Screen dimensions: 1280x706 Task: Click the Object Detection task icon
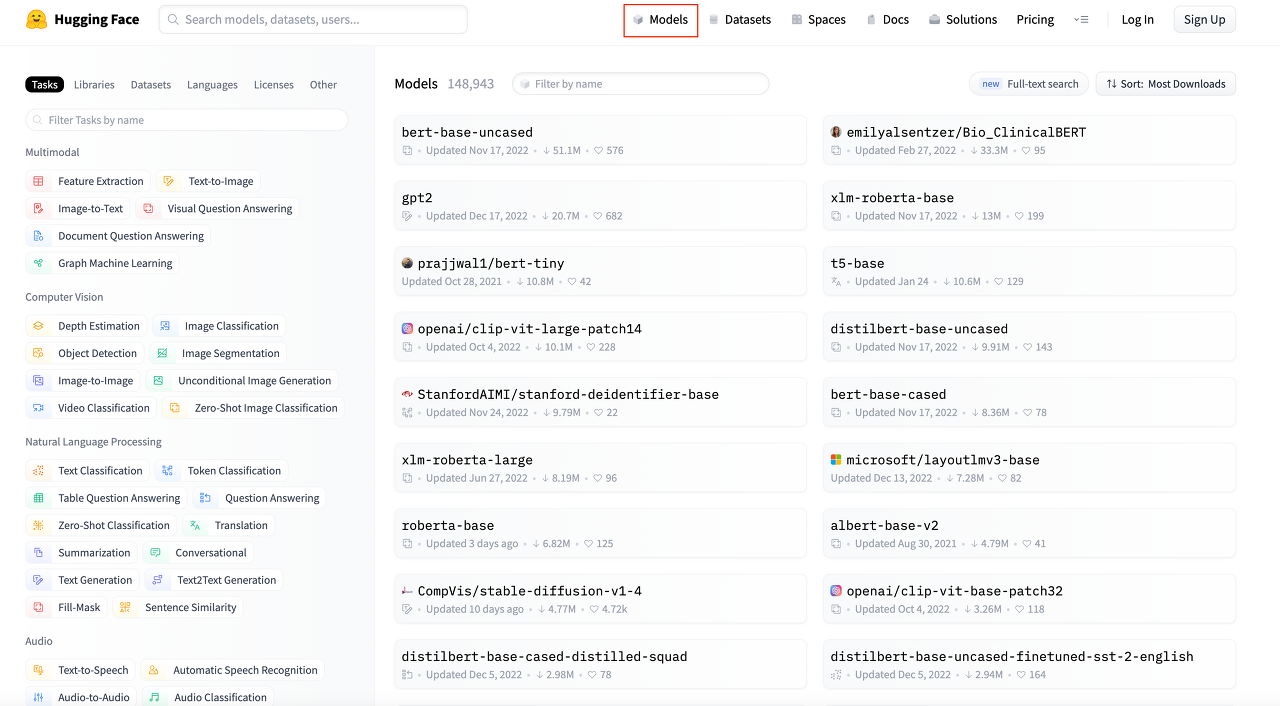click(38, 353)
